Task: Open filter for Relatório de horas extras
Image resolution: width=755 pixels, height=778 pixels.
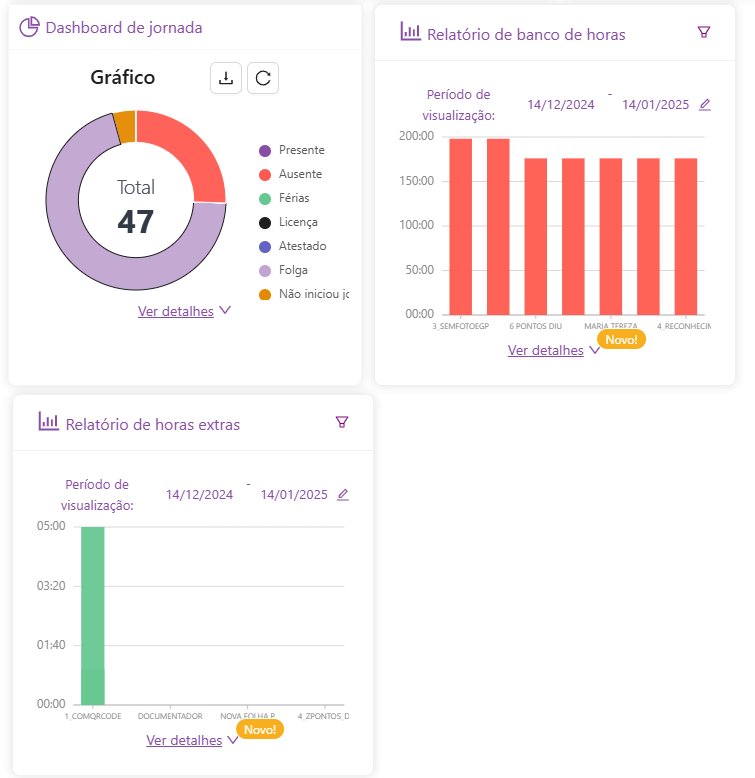Action: pyautogui.click(x=342, y=422)
